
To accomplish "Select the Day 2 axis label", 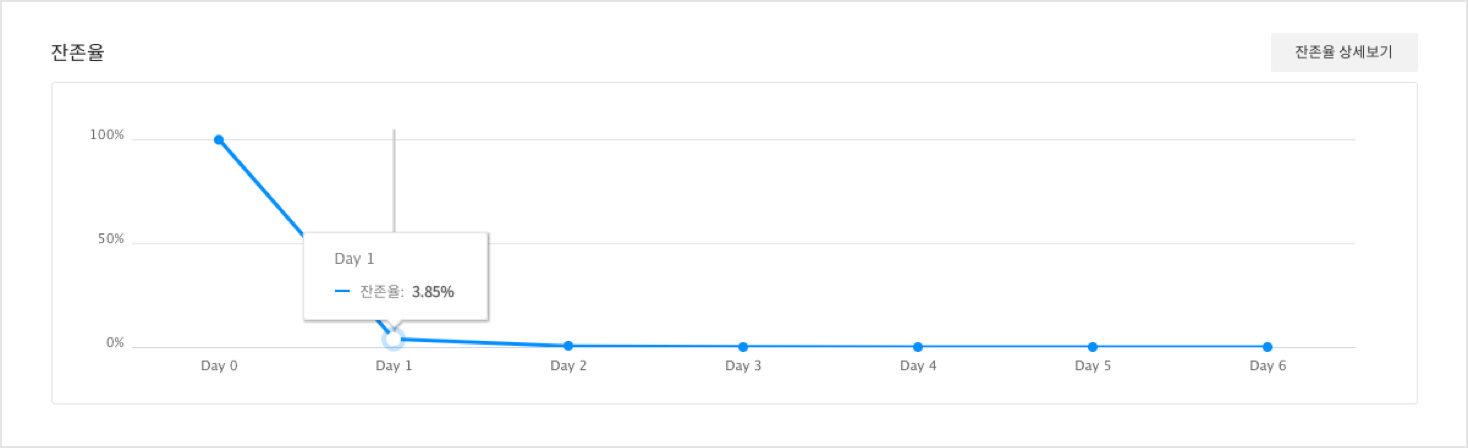I will [x=568, y=366].
